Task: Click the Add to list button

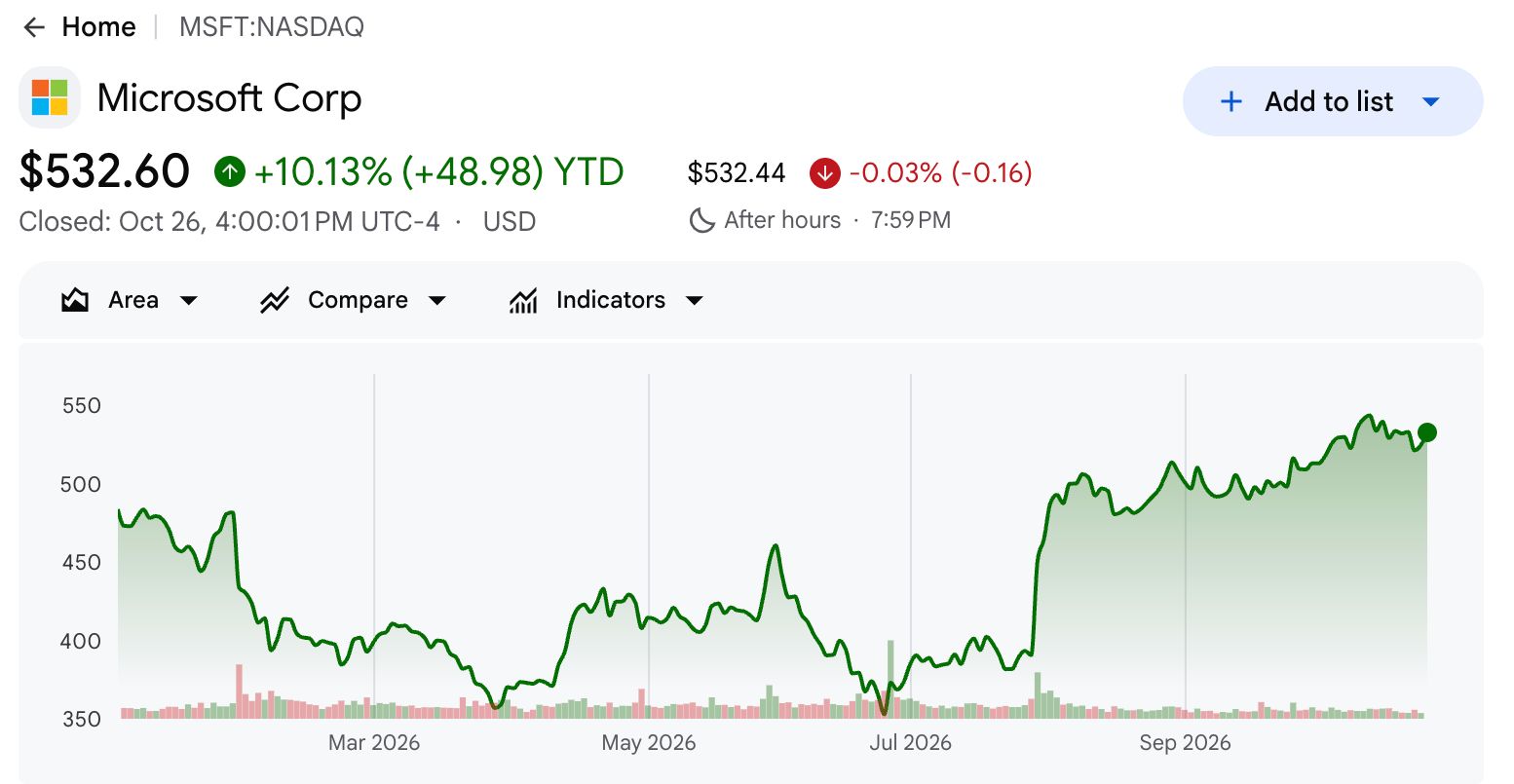Action: point(1333,101)
